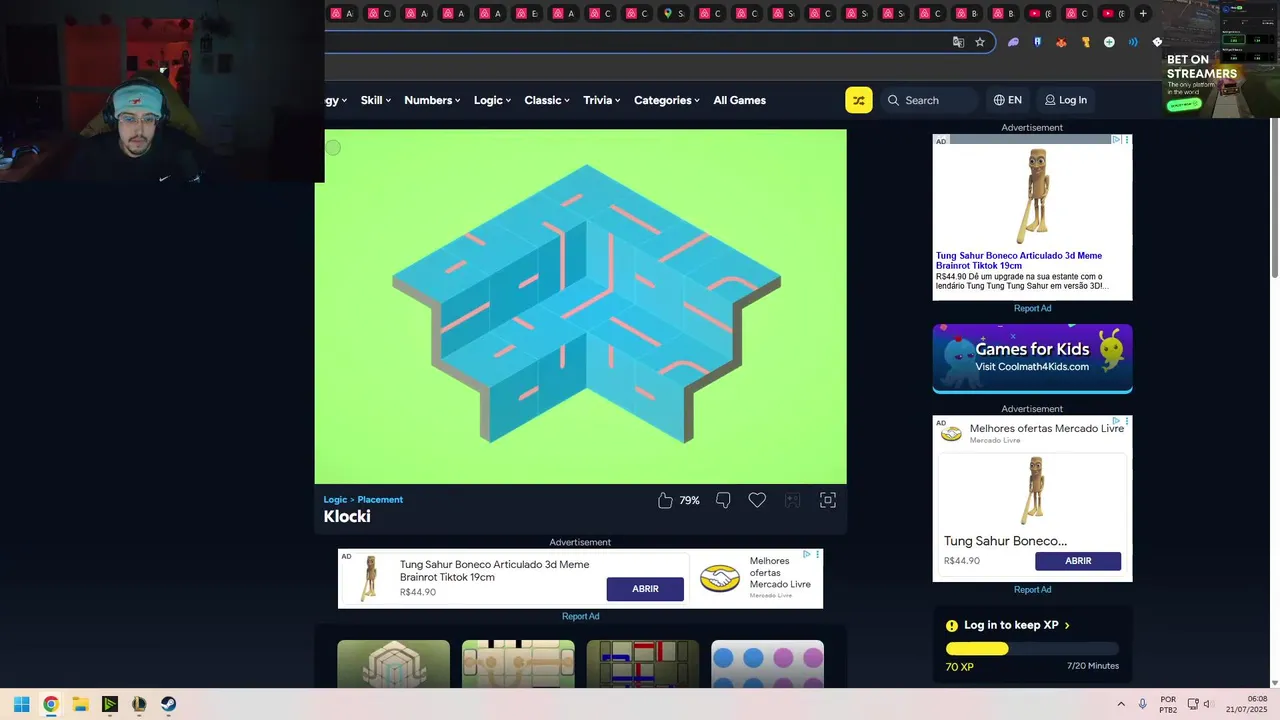Viewport: 1280px width, 720px height.
Task: Add Klocki to favorites with heart icon
Action: pos(757,500)
